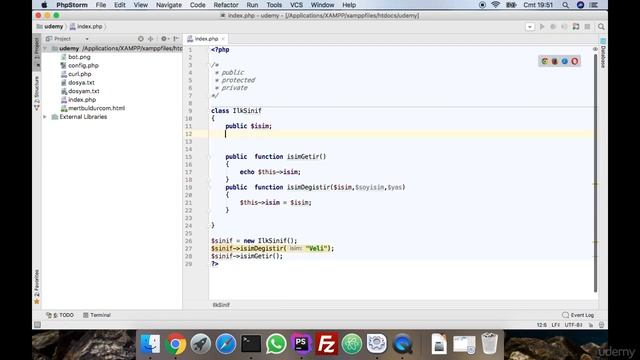Open Safari from the Dock
The width and height of the screenshot is (640, 360).
226,344
